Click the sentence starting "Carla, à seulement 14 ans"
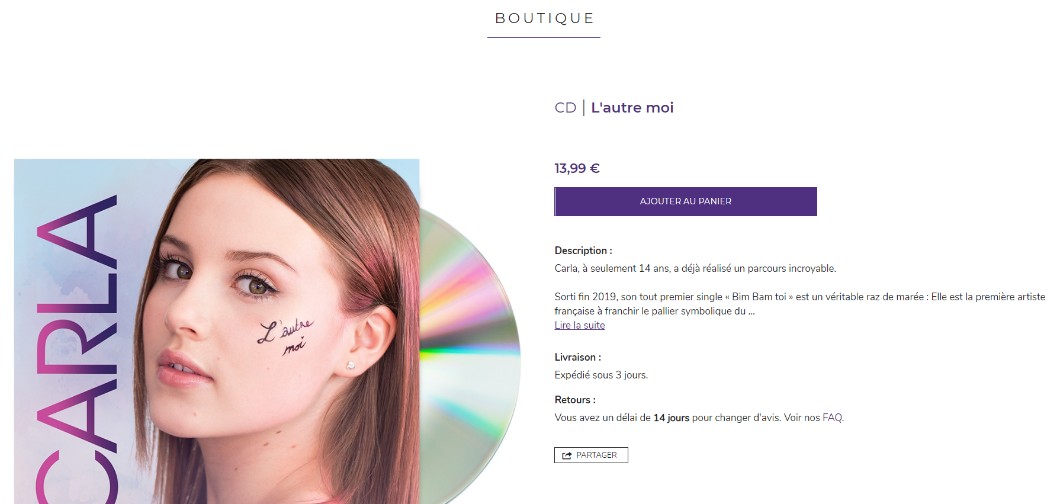Screen dimensions: 1060x504 pos(694,268)
